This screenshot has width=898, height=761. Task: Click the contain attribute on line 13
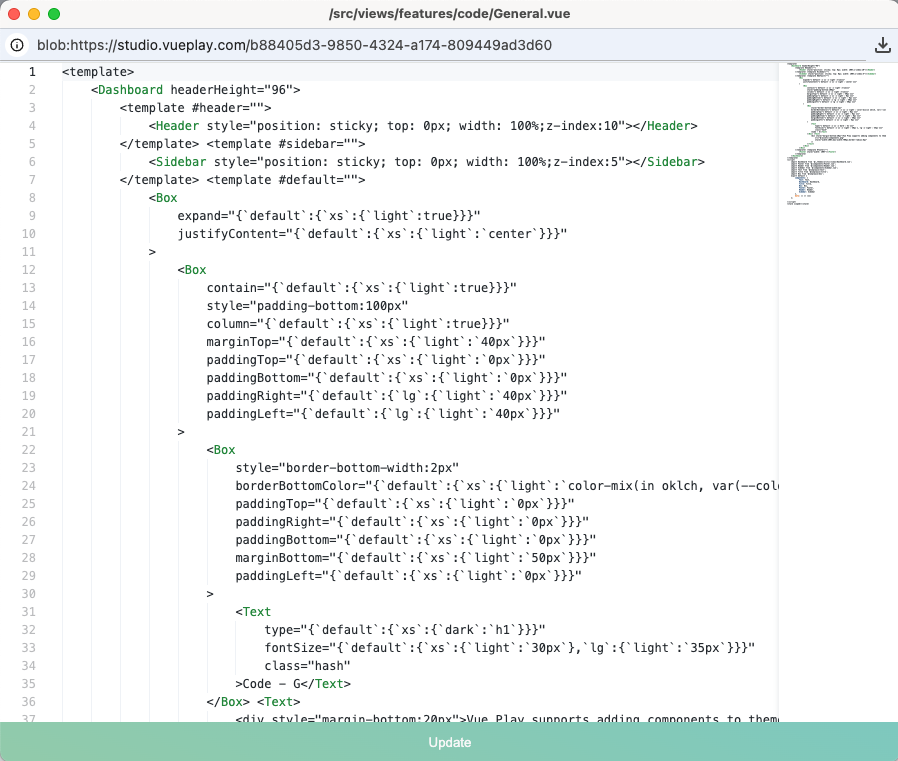tap(361, 288)
